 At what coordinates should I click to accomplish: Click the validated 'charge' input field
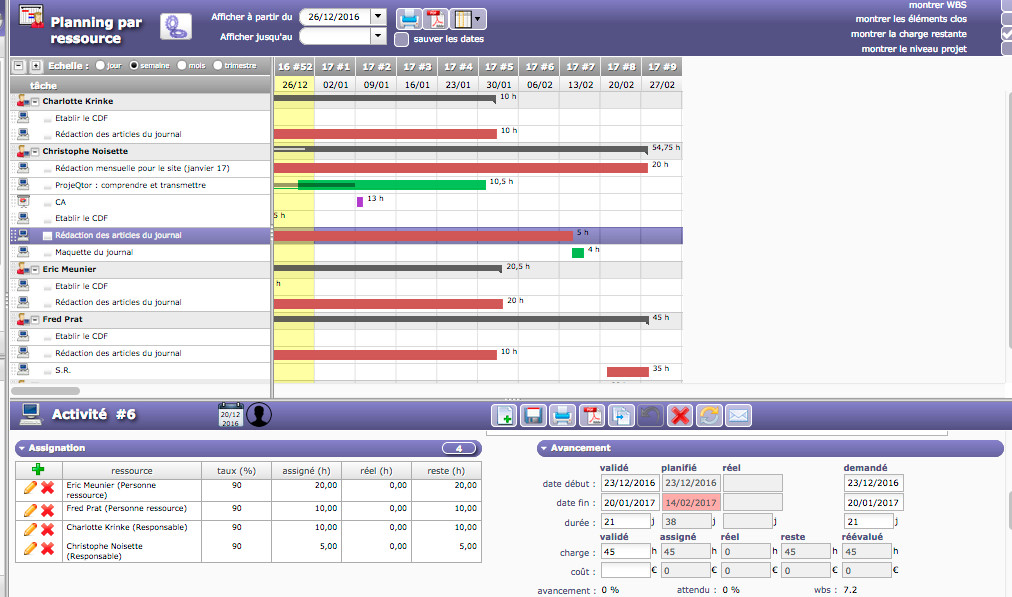pyautogui.click(x=625, y=551)
